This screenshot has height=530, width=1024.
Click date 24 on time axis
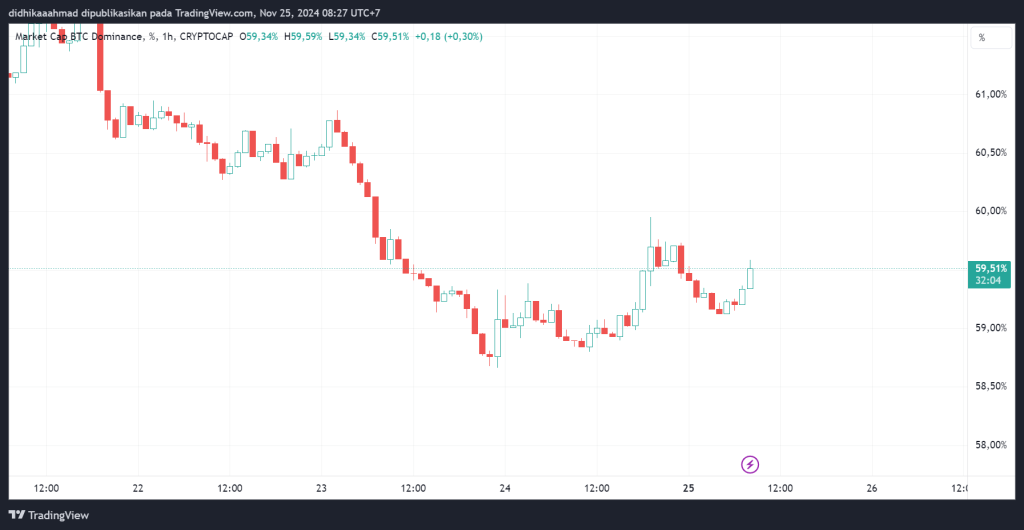(x=505, y=488)
